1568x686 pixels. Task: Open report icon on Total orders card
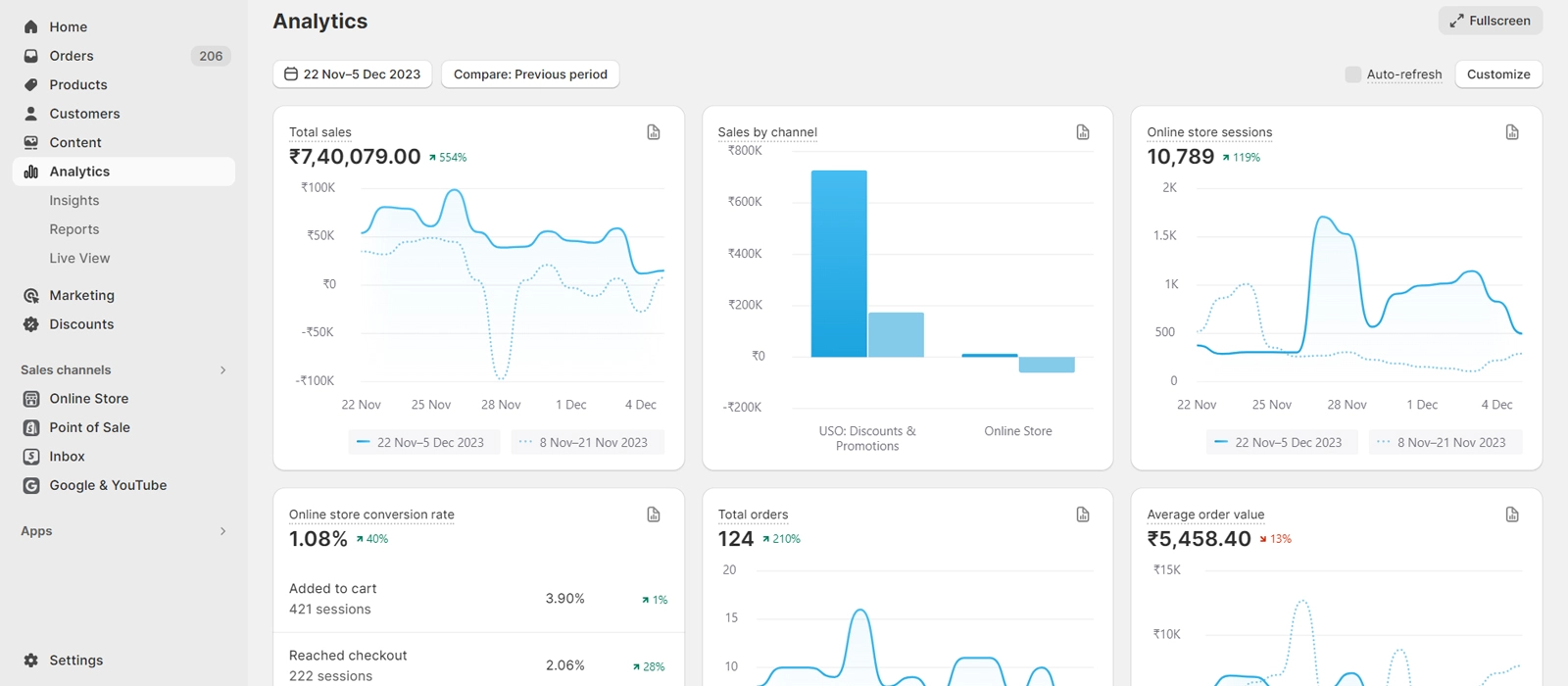[1083, 514]
